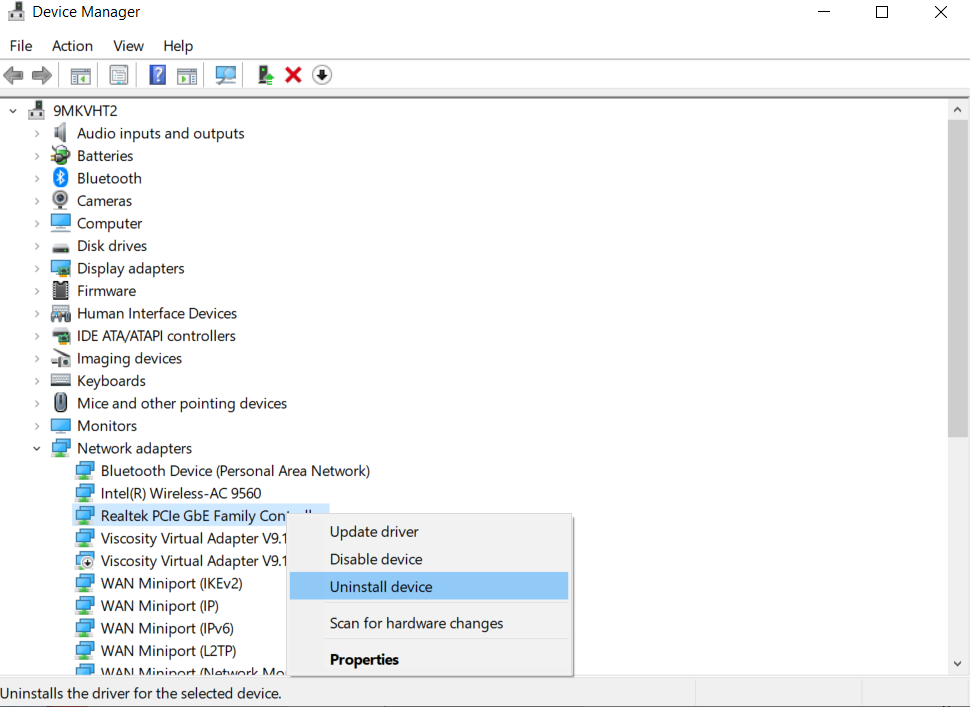Expand the Computer category
The image size is (970, 707).
pos(37,224)
